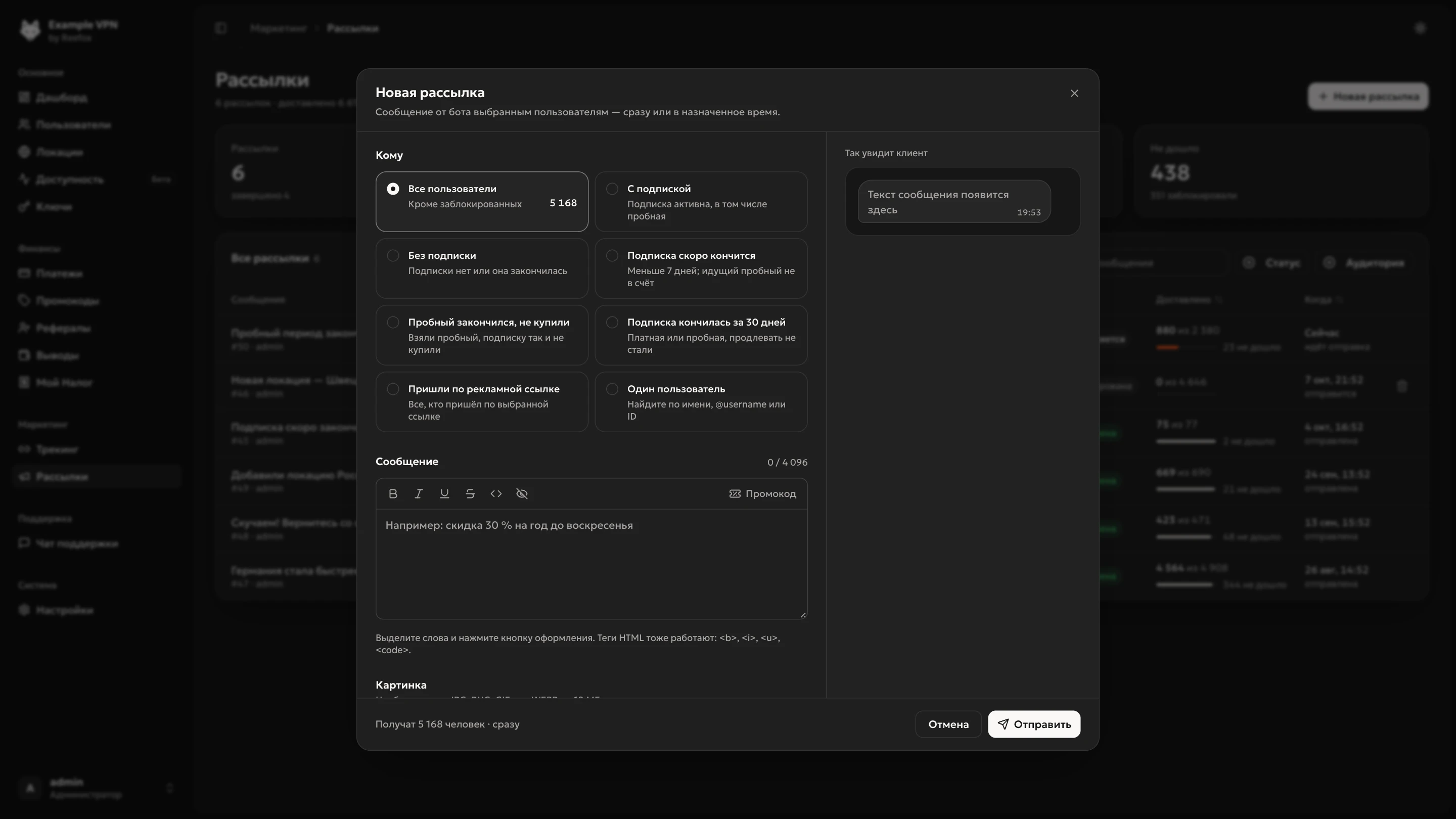Select the Один пользователь recipient option

[x=701, y=402]
